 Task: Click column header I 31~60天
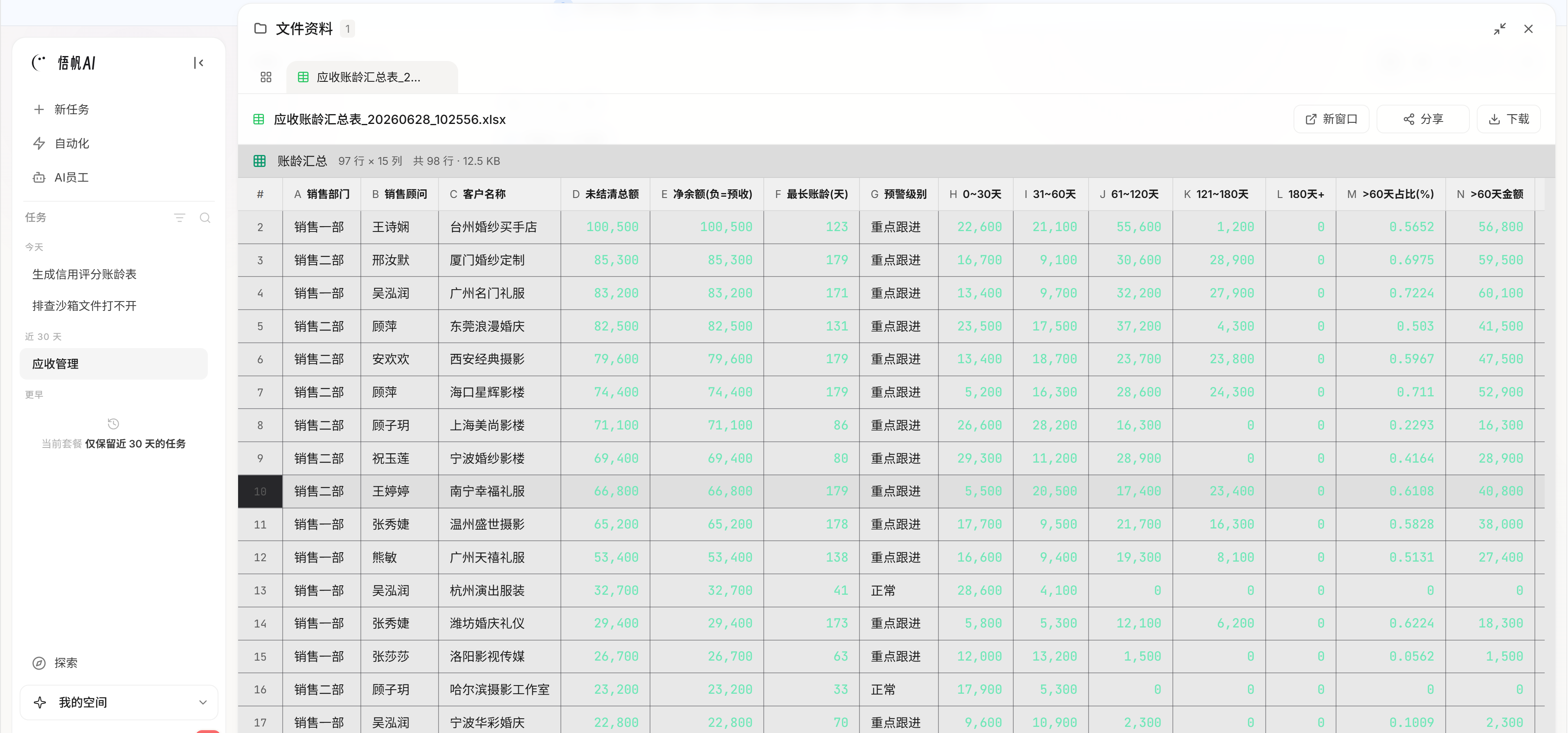(1051, 194)
